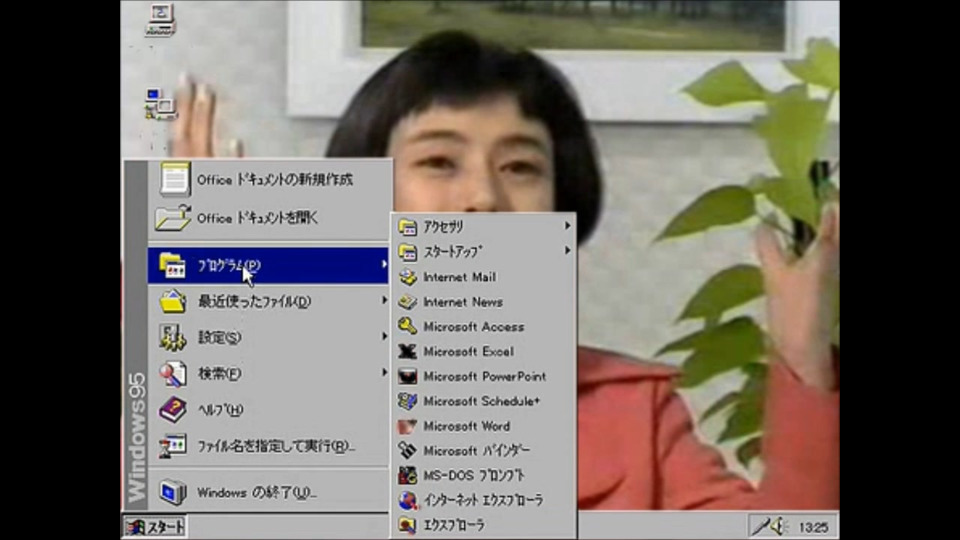The width and height of the screenshot is (960, 540).
Task: Click the Internet News label
Action: (463, 302)
